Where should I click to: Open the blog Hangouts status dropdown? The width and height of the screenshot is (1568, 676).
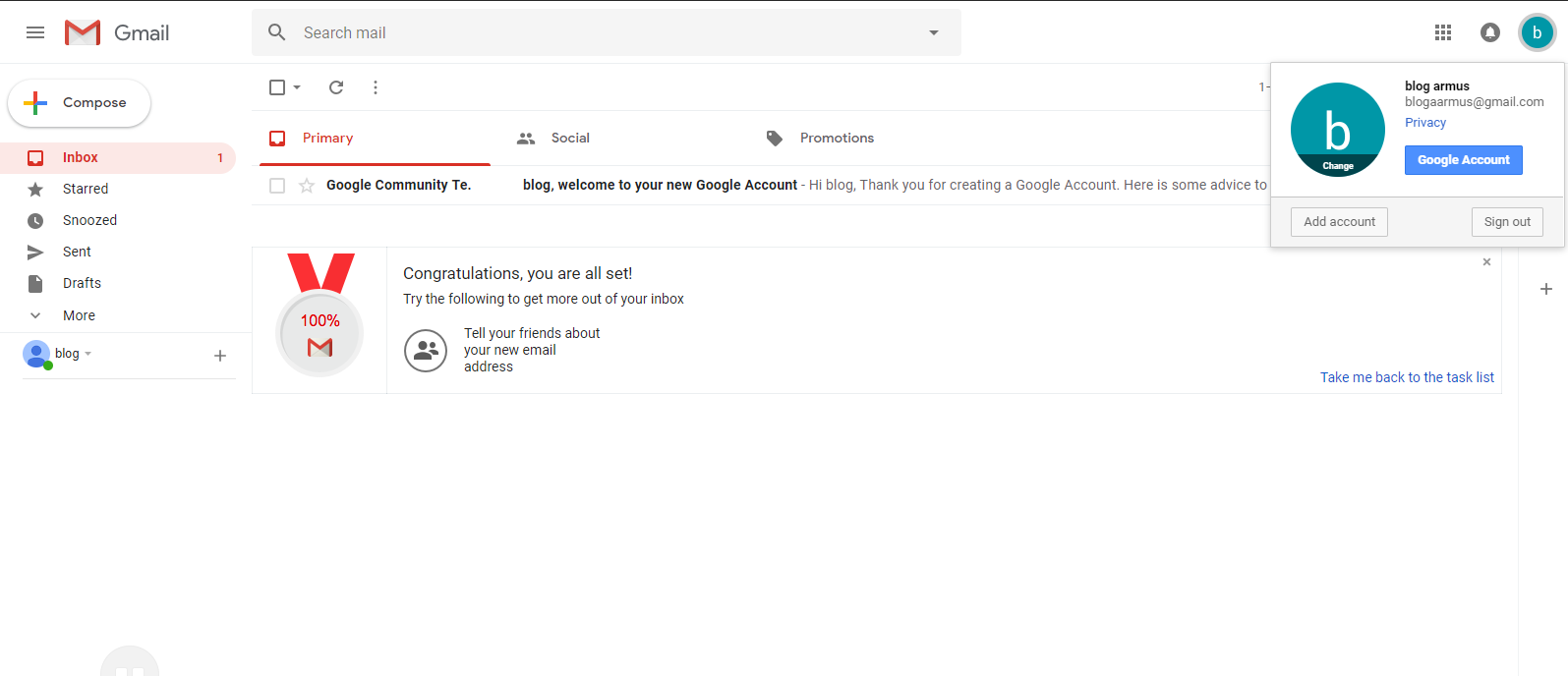click(x=88, y=354)
